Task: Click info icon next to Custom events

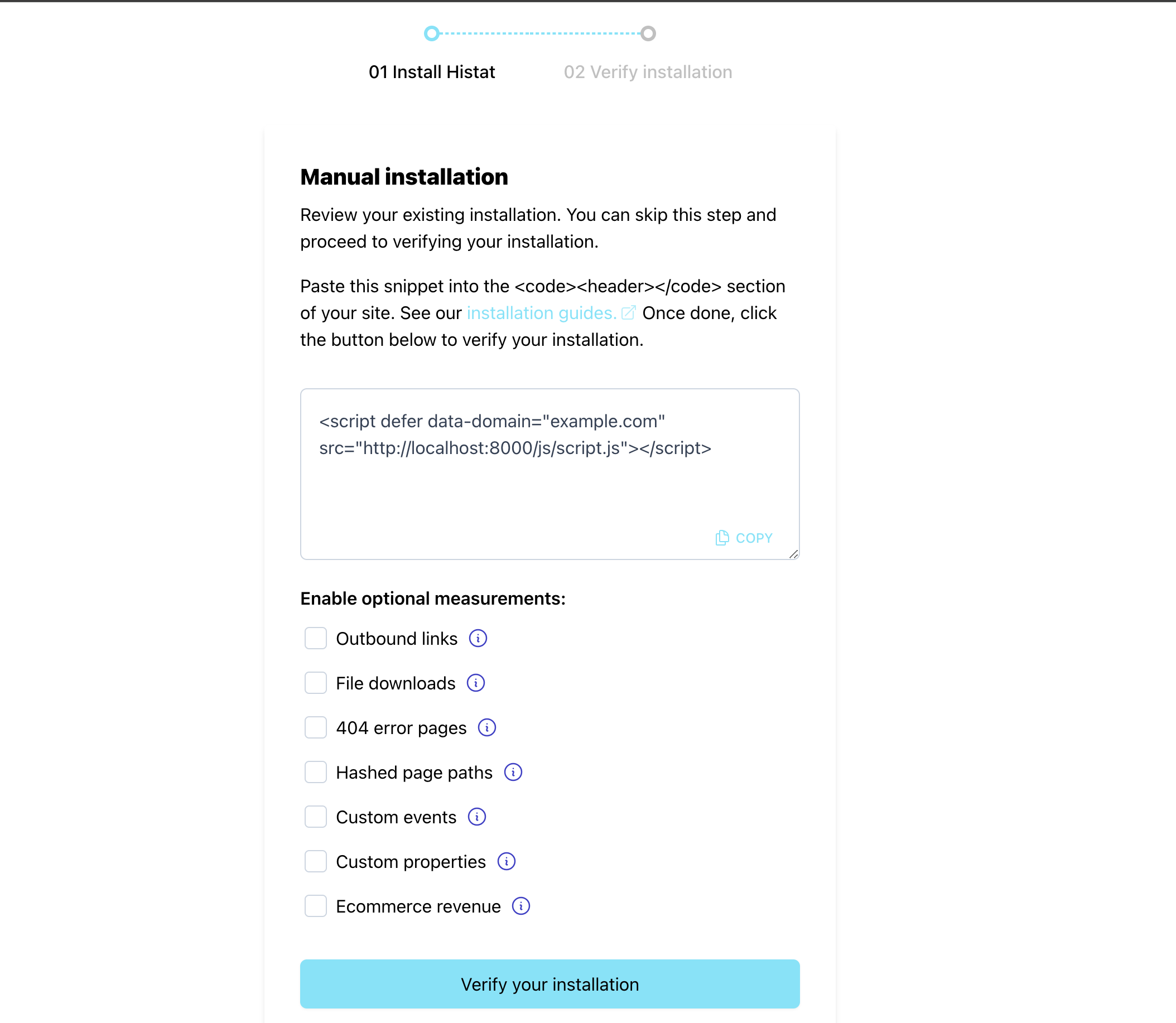Action: tap(478, 818)
